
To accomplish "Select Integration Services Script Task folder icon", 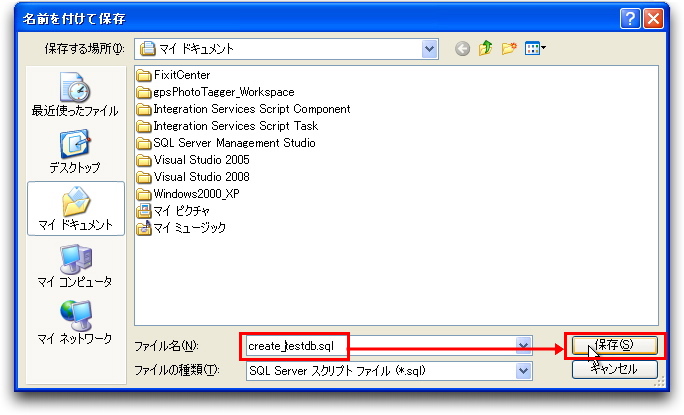I will (x=144, y=127).
